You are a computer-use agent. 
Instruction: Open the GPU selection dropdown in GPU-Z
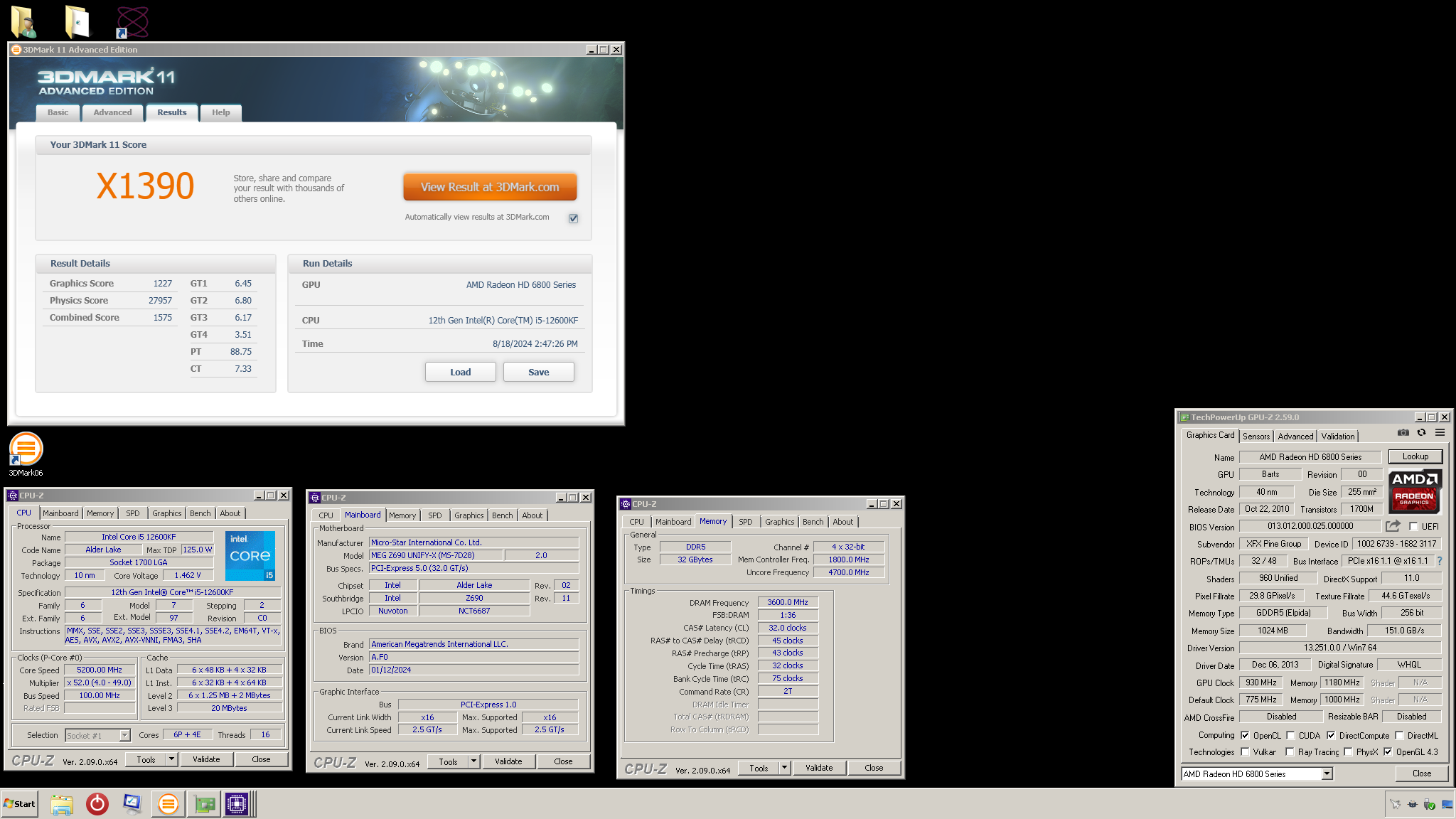coord(1327,774)
